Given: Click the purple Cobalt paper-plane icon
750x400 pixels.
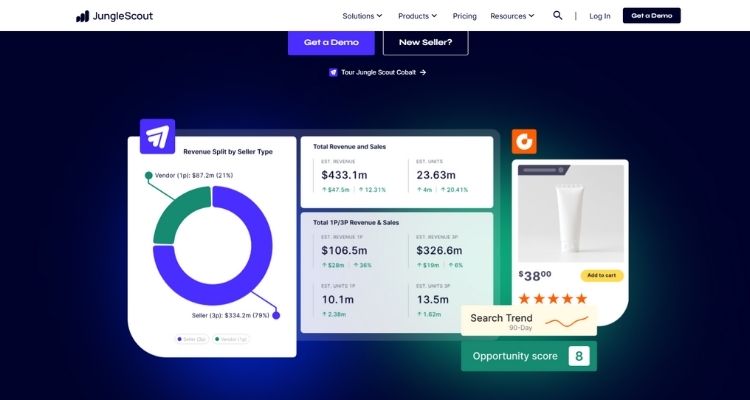Looking at the screenshot, I should [x=157, y=136].
